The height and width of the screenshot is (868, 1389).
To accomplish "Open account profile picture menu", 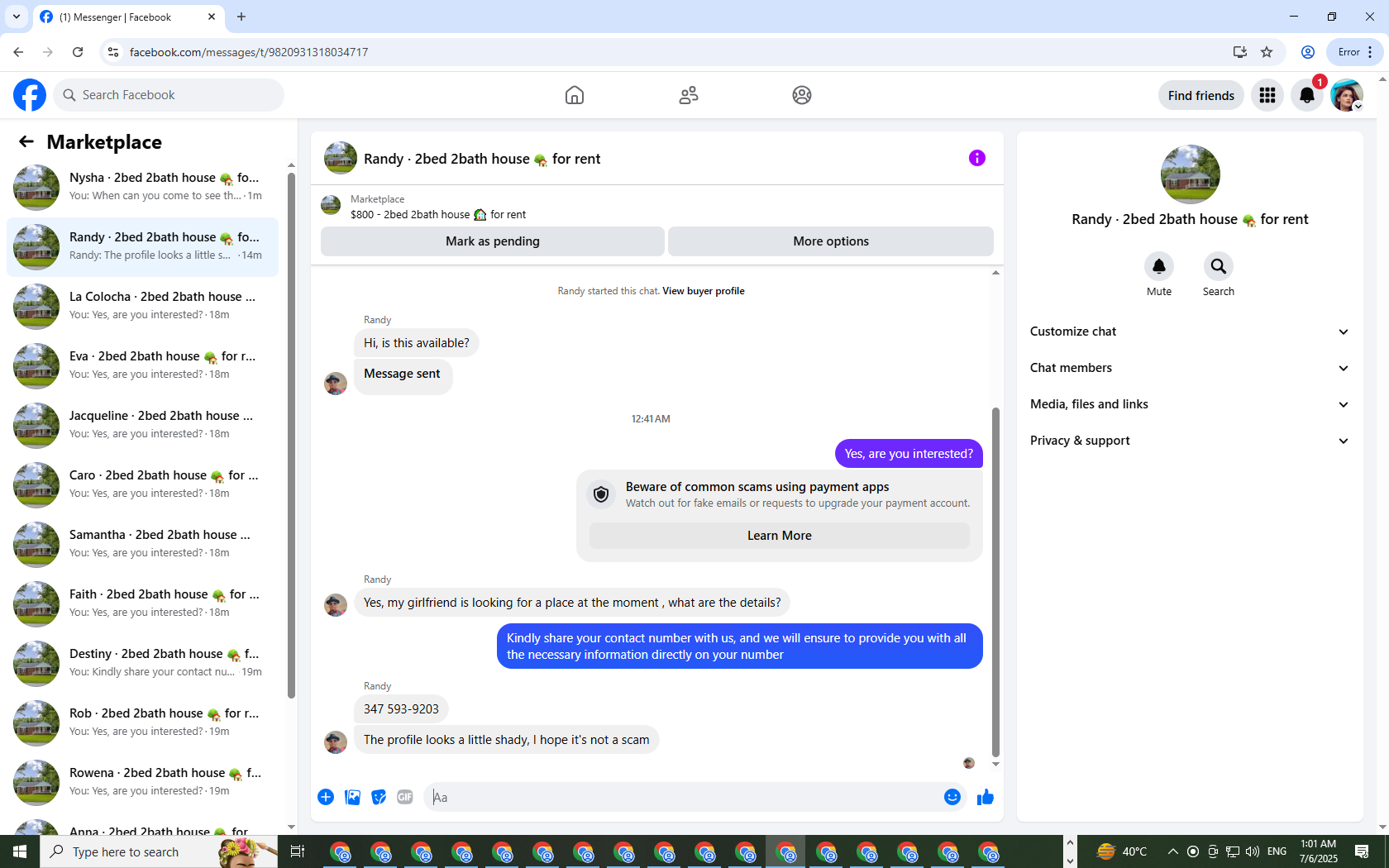I will (1347, 95).
